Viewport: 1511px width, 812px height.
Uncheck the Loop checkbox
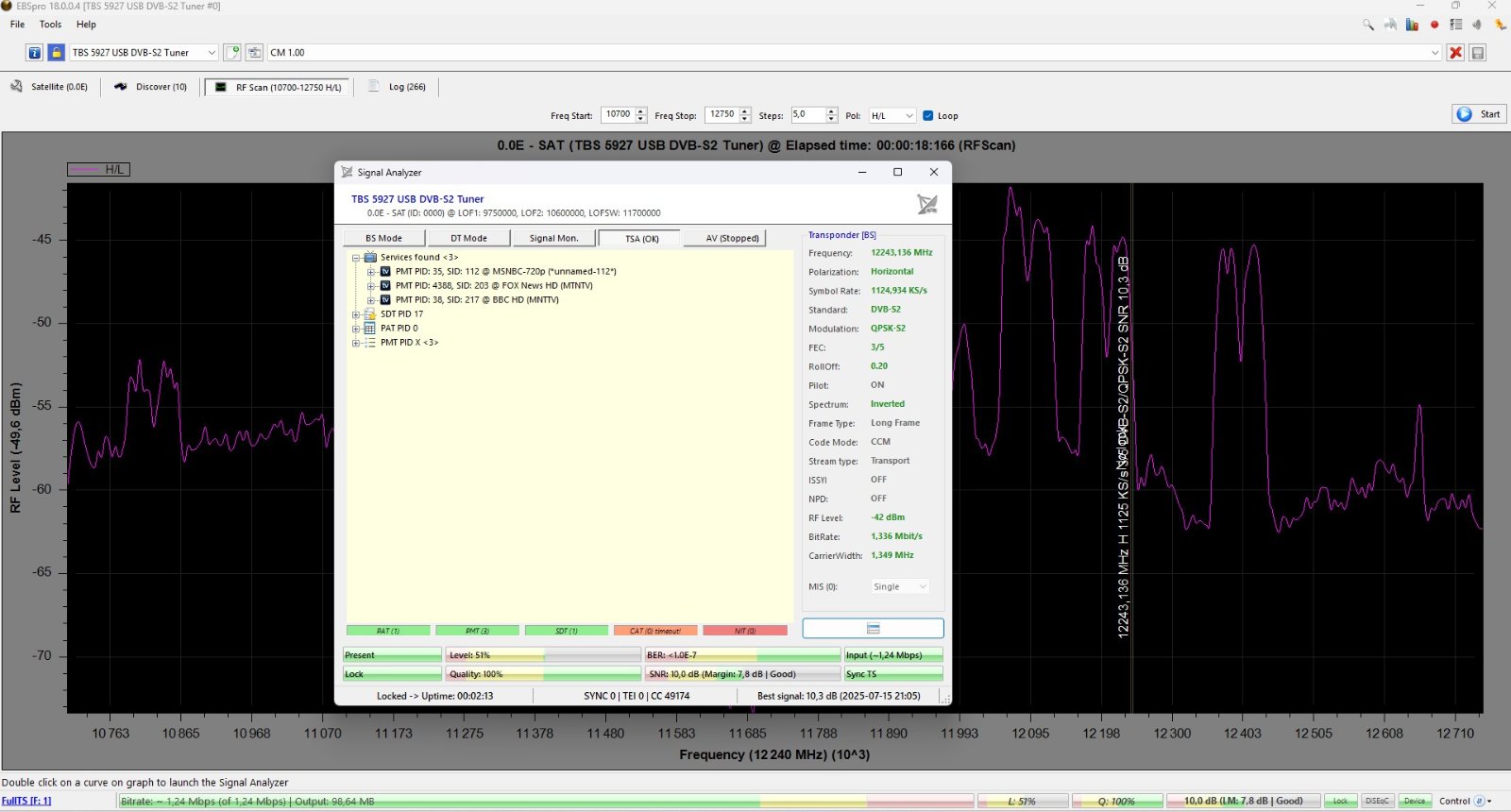[x=928, y=116]
